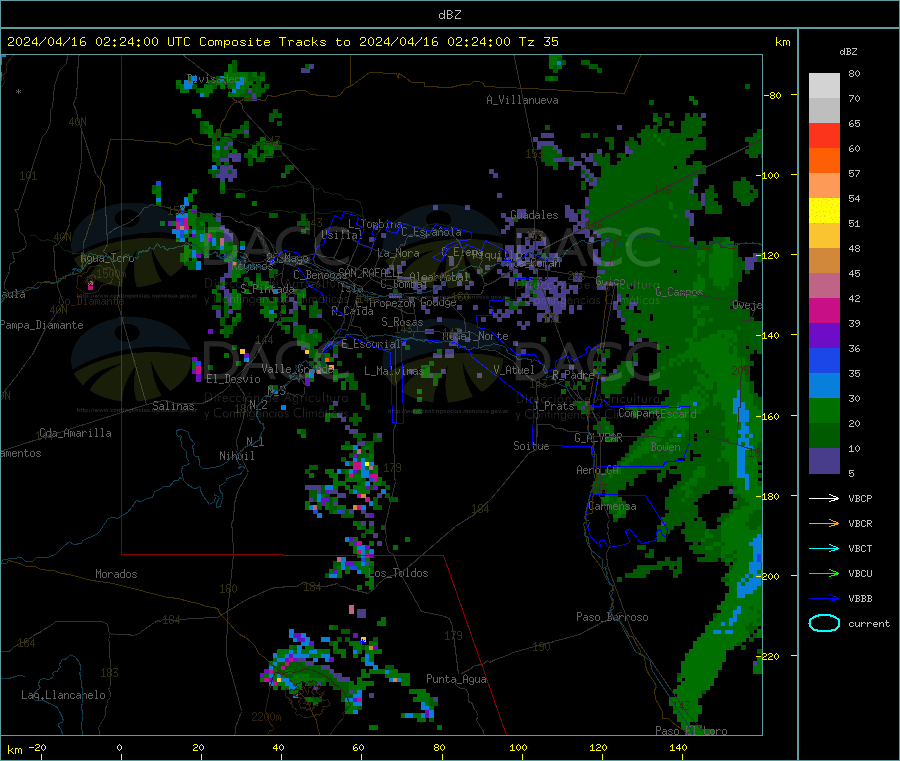Select the yellow 54 dBZ legend swatch
The width and height of the screenshot is (900, 761).
pyautogui.click(x=824, y=211)
